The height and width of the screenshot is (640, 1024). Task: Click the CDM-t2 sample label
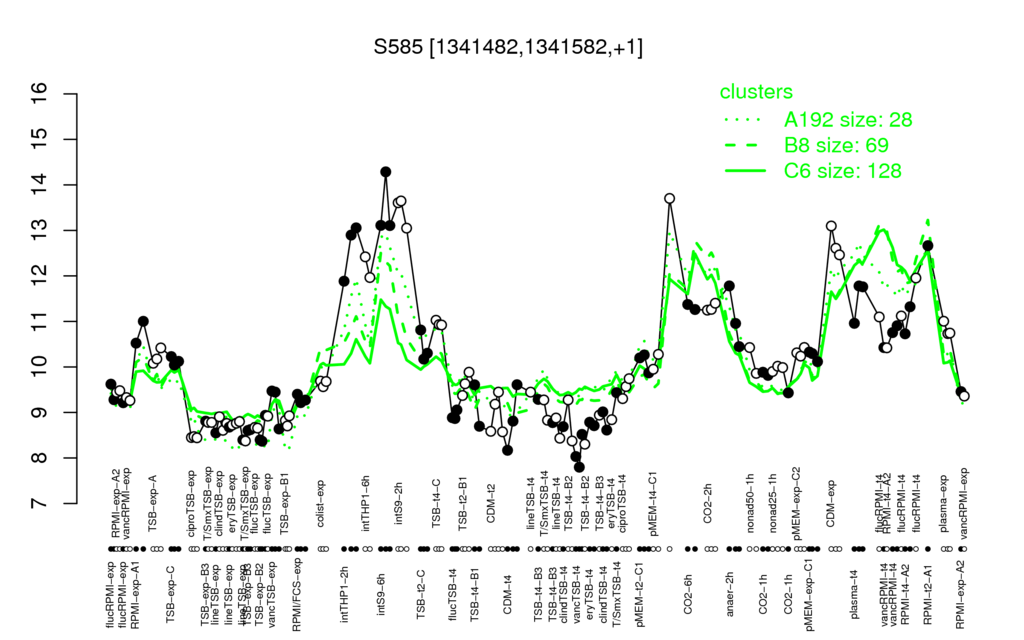coord(491,505)
